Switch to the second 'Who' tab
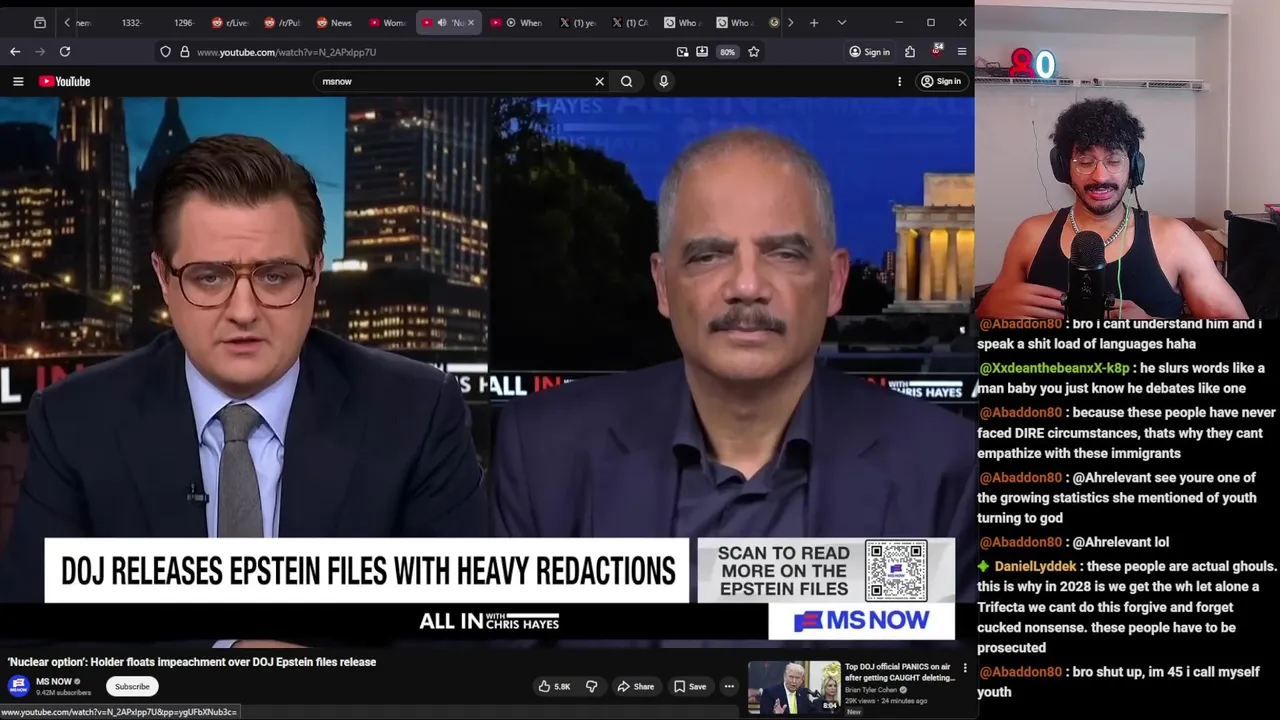 [x=734, y=22]
